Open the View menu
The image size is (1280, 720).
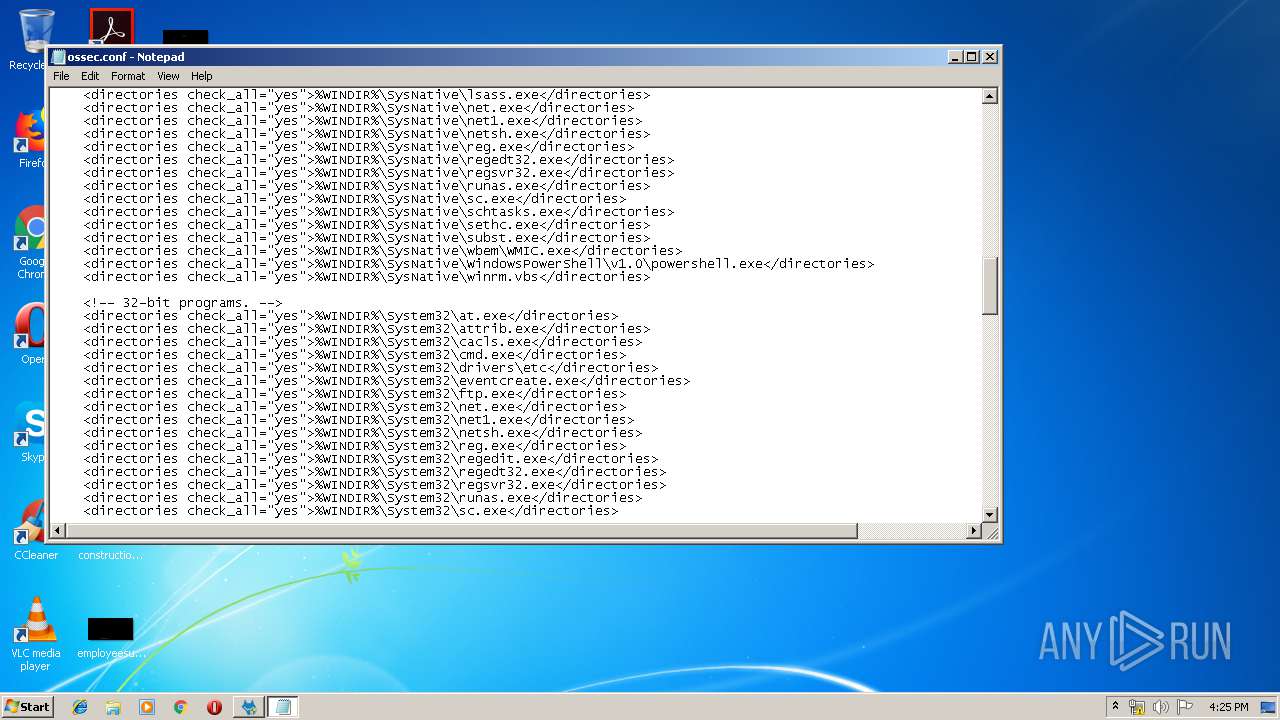[x=168, y=76]
